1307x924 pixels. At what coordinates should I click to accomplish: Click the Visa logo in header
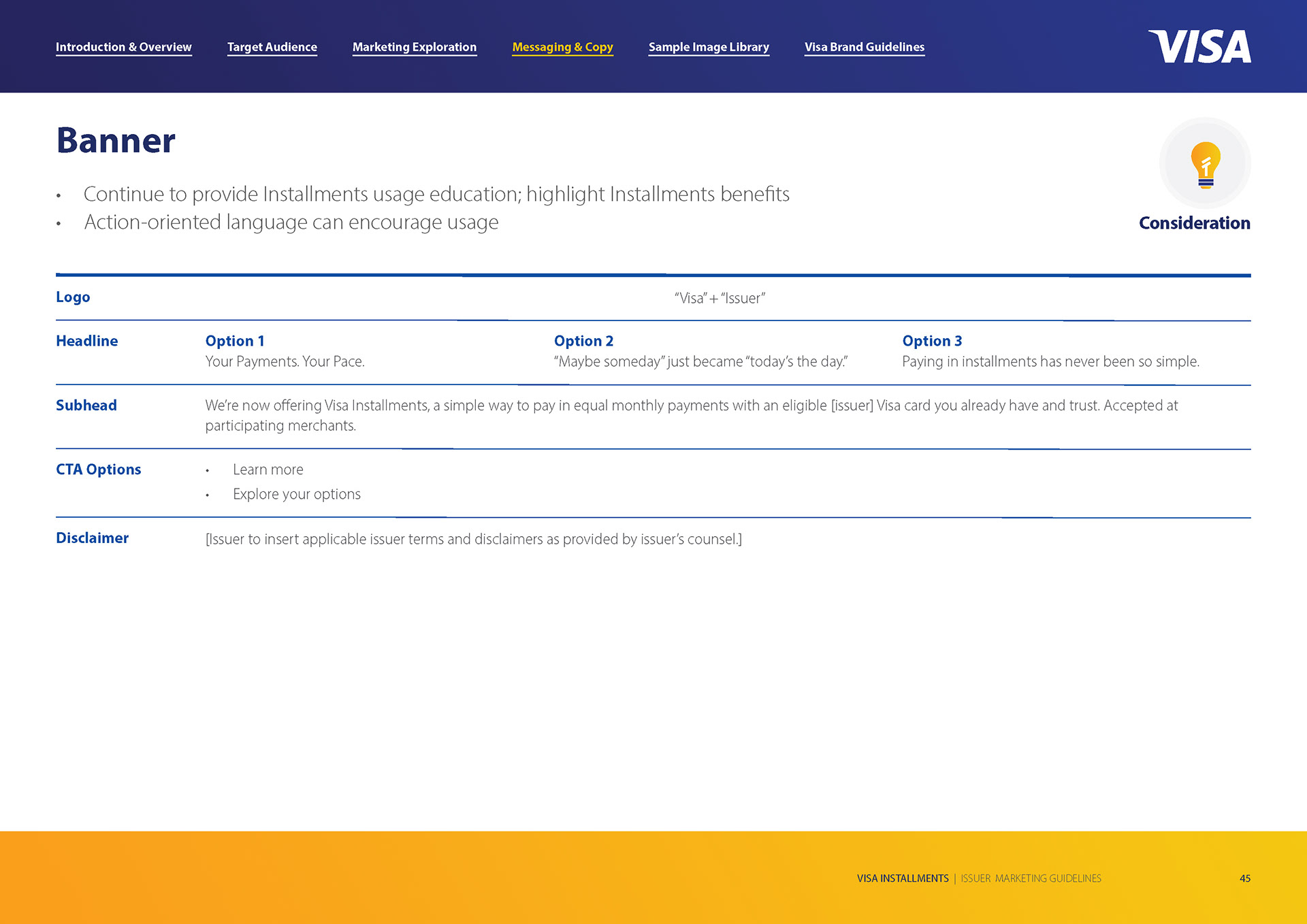(1199, 47)
